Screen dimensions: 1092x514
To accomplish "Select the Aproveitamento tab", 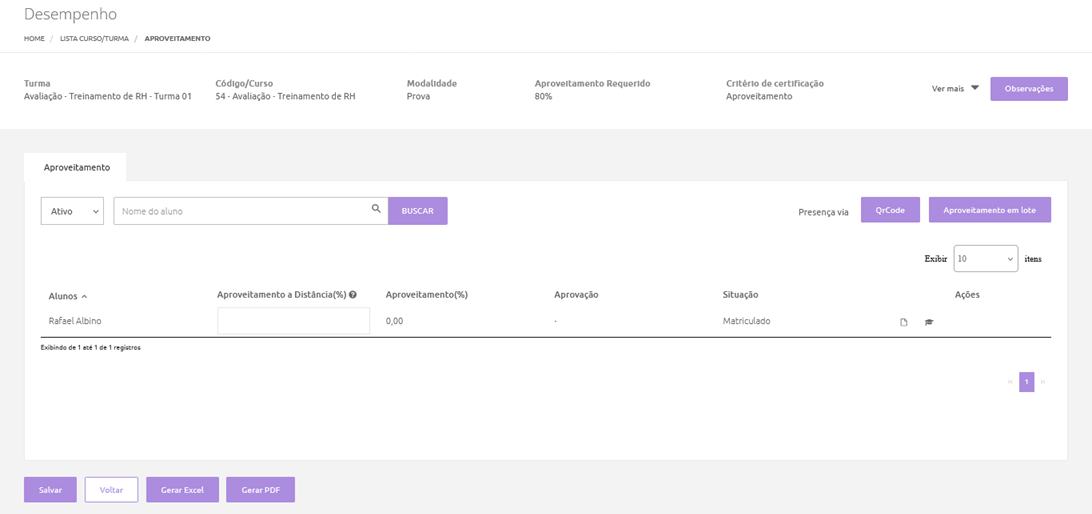I will [x=76, y=168].
